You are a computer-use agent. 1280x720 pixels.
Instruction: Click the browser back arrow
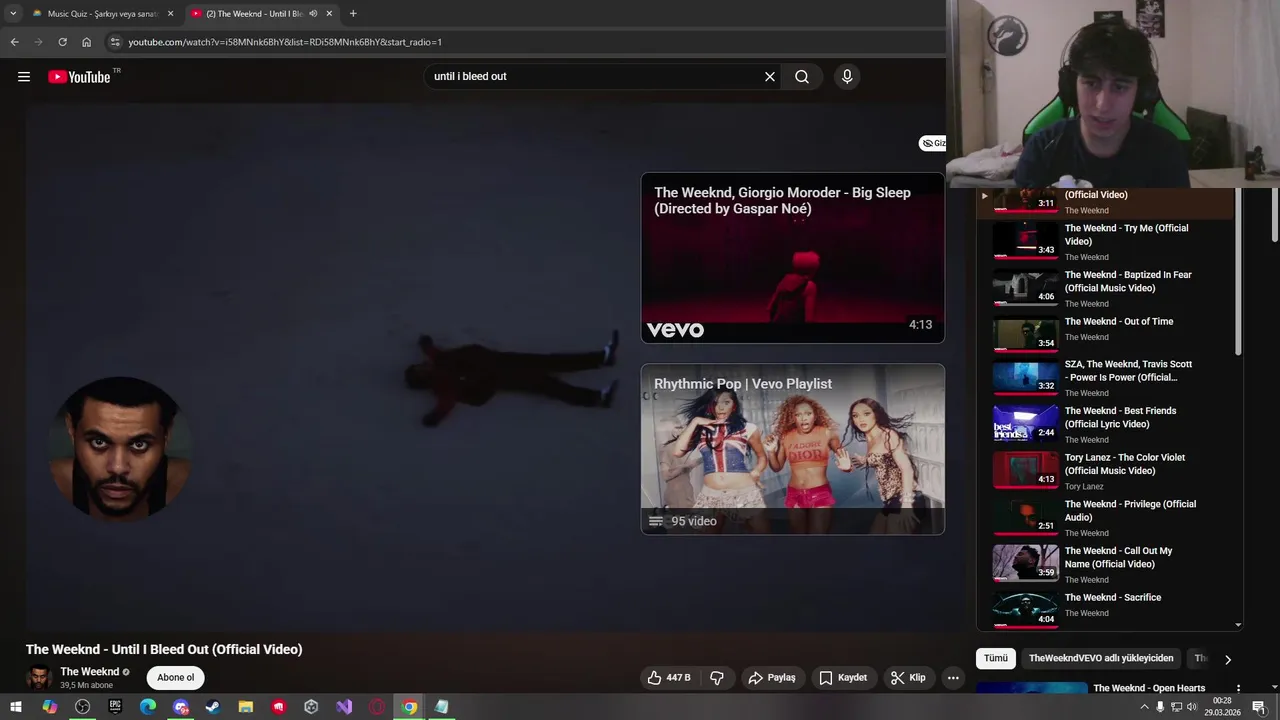14,42
